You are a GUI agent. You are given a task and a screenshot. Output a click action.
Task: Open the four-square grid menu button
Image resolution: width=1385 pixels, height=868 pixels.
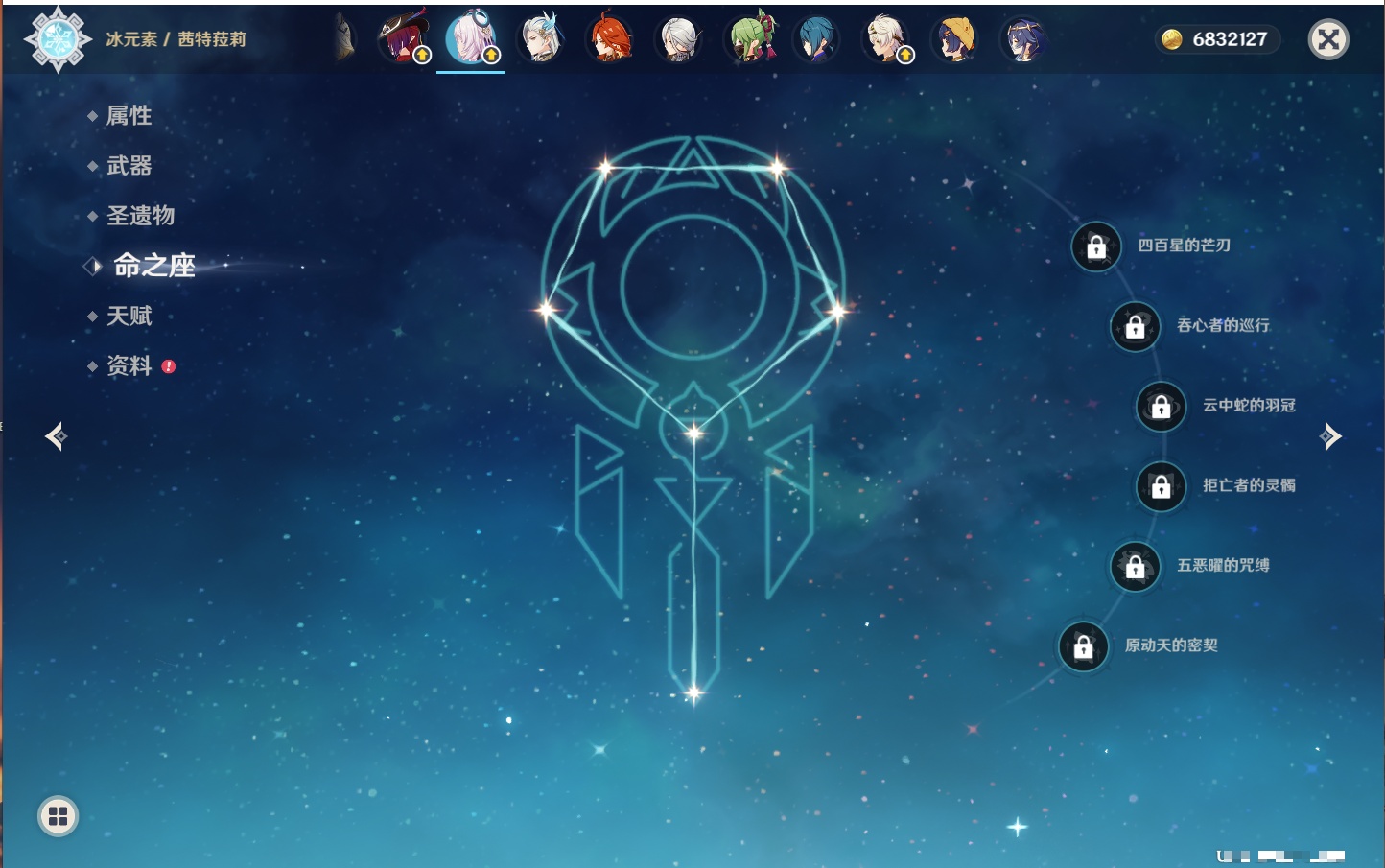click(x=58, y=816)
